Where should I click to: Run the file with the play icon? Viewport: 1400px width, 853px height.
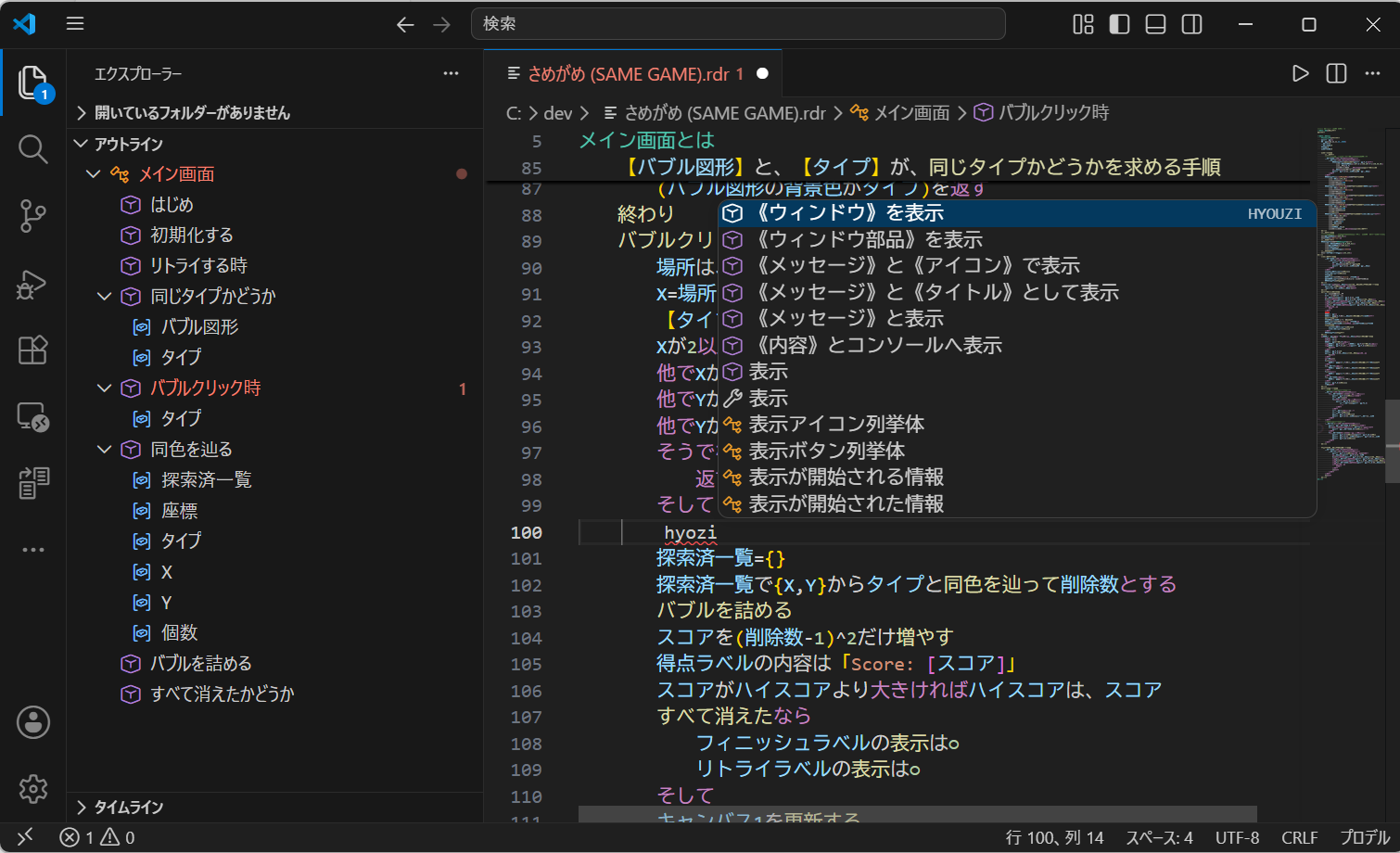click(x=1301, y=73)
